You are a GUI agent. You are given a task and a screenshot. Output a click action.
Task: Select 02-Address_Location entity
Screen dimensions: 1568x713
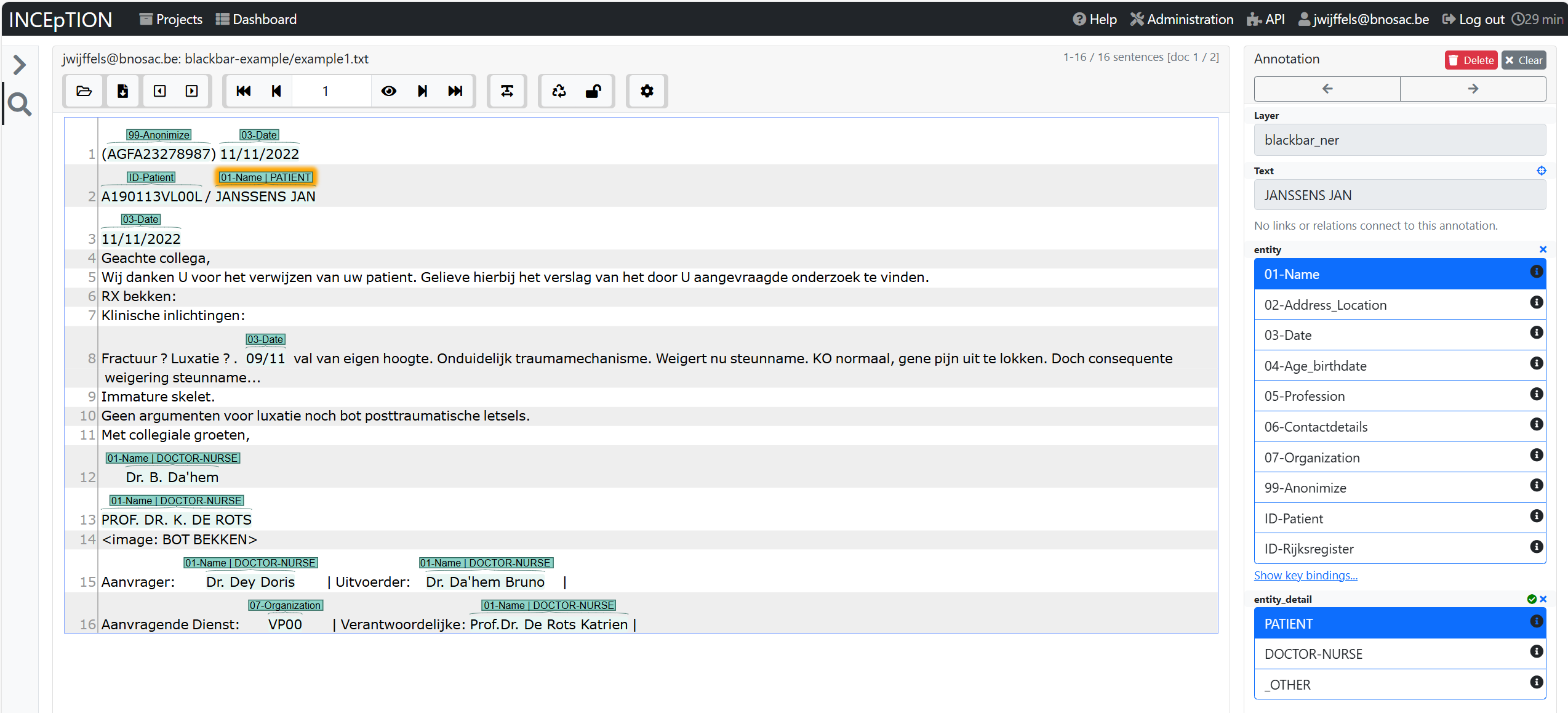pos(1400,305)
